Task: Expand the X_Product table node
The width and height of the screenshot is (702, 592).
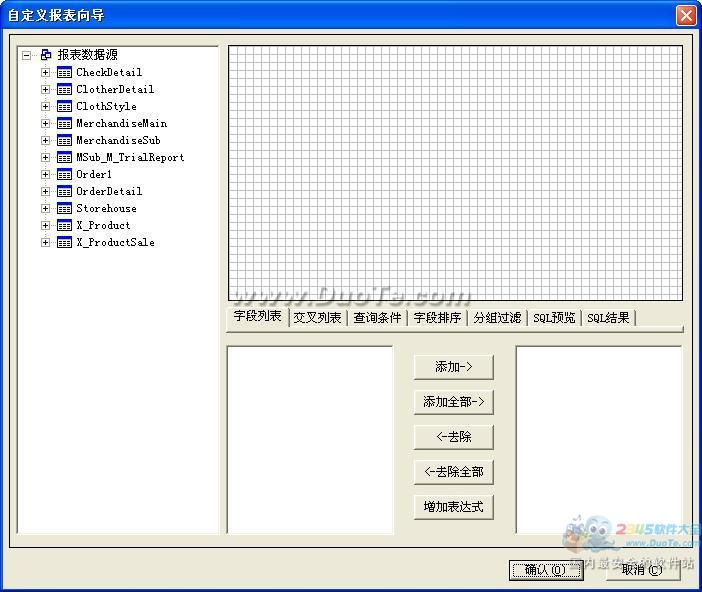Action: pyautogui.click(x=45, y=225)
